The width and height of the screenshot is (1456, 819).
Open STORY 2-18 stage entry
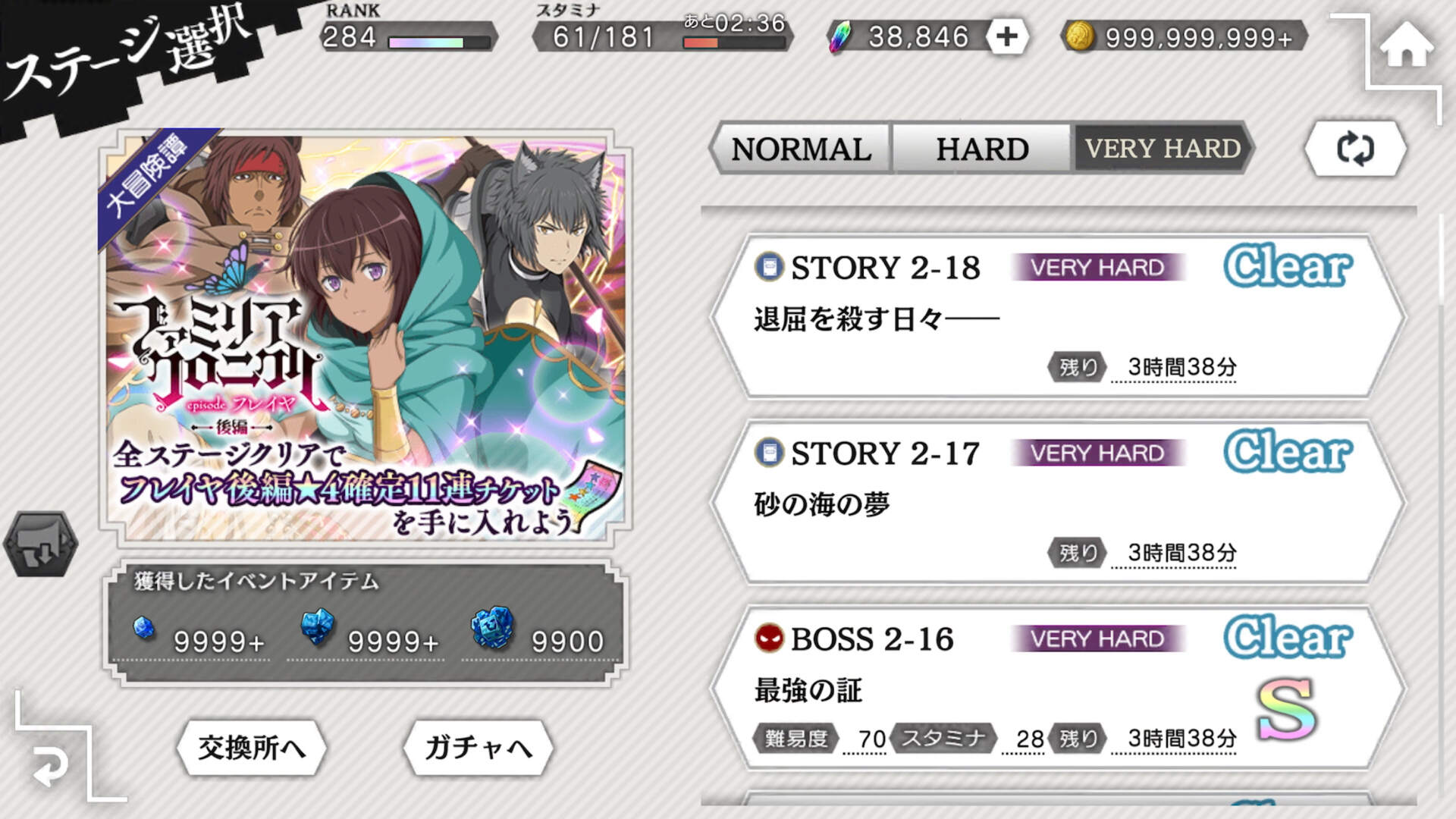1058,316
